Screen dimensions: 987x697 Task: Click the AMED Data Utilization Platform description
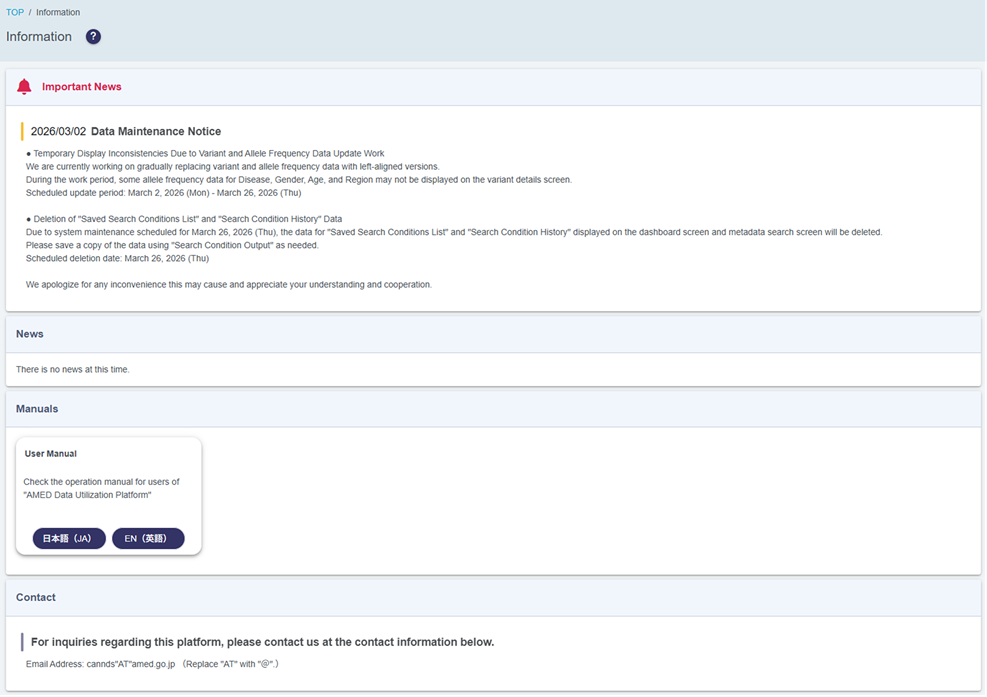[101, 488]
